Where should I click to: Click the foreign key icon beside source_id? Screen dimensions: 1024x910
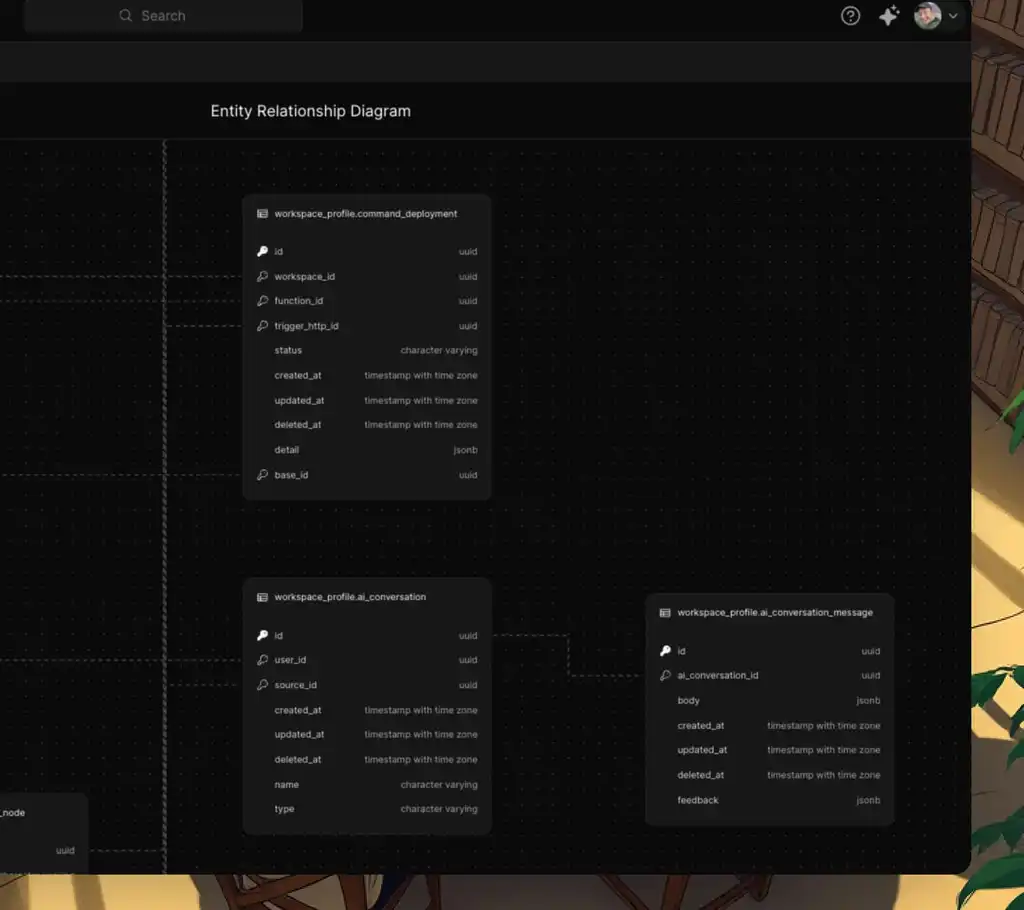click(x=262, y=685)
